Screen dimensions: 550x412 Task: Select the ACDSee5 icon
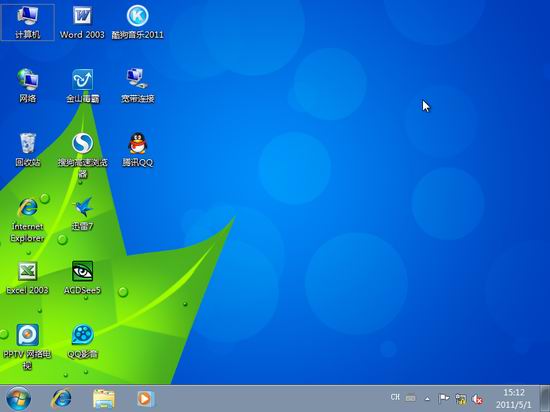(82, 277)
